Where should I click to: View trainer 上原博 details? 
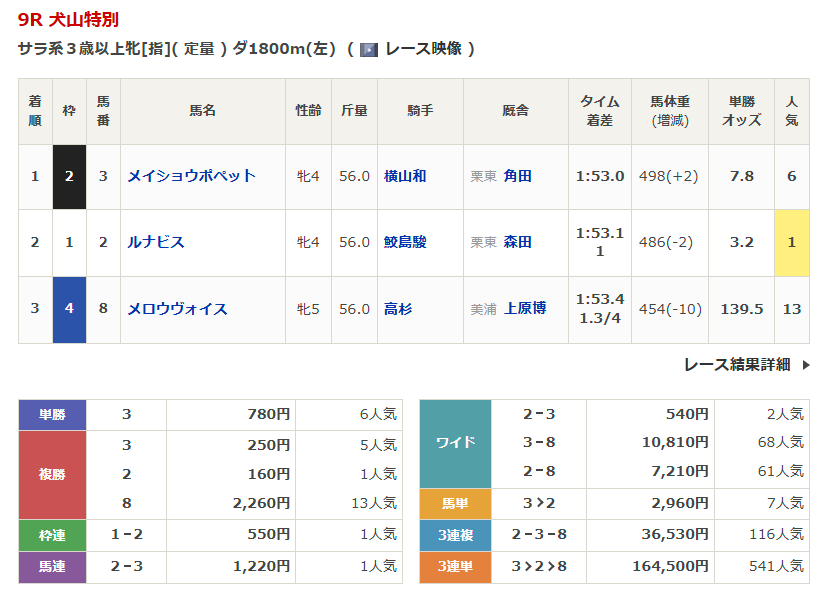pyautogui.click(x=525, y=309)
